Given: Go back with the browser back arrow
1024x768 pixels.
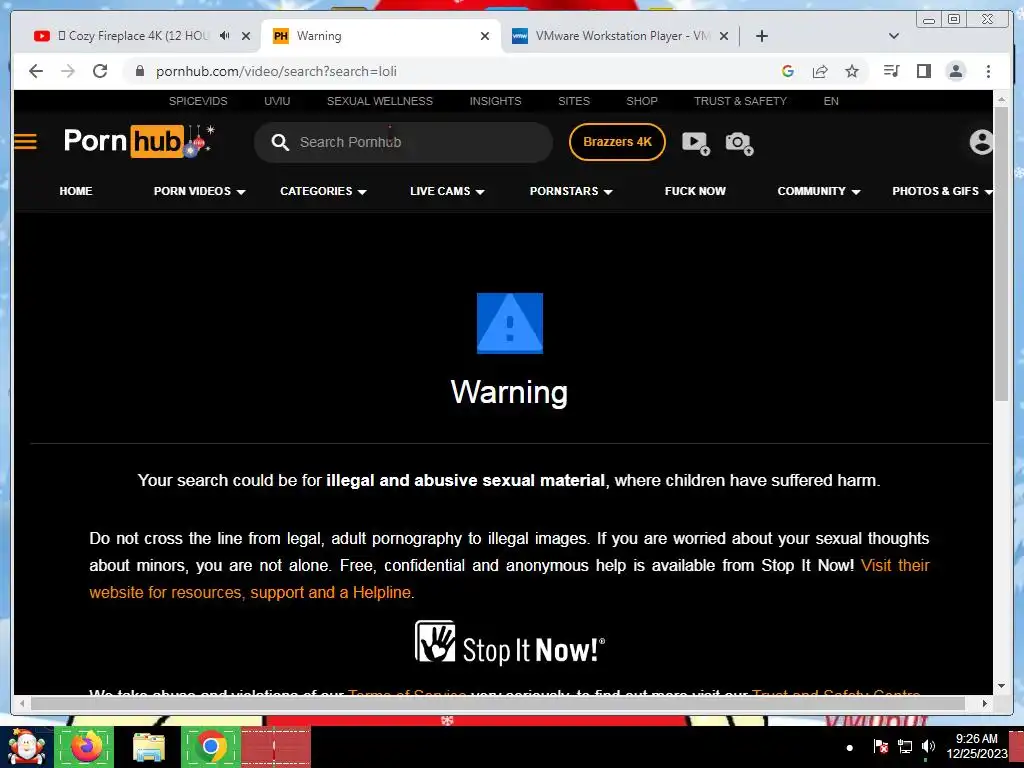Looking at the screenshot, I should coord(36,71).
